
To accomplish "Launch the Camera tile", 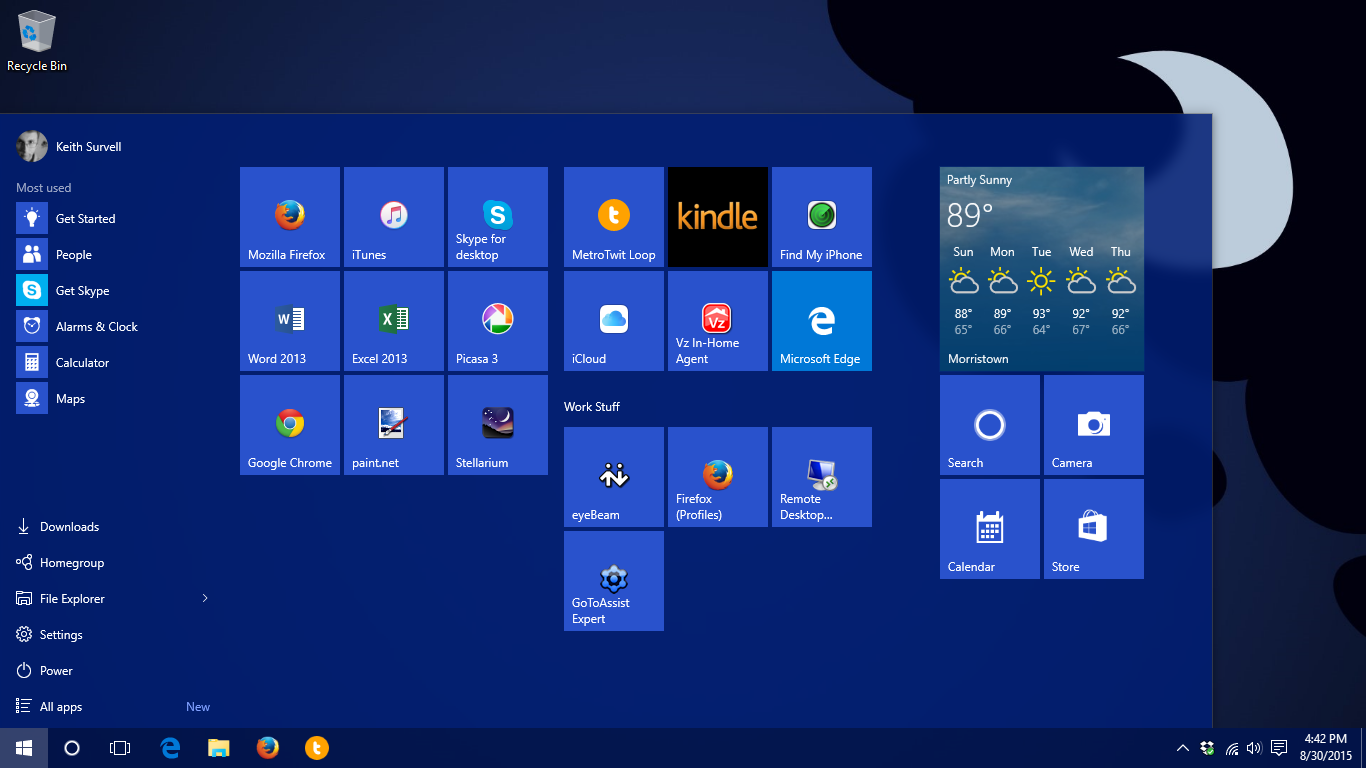I will [1094, 425].
